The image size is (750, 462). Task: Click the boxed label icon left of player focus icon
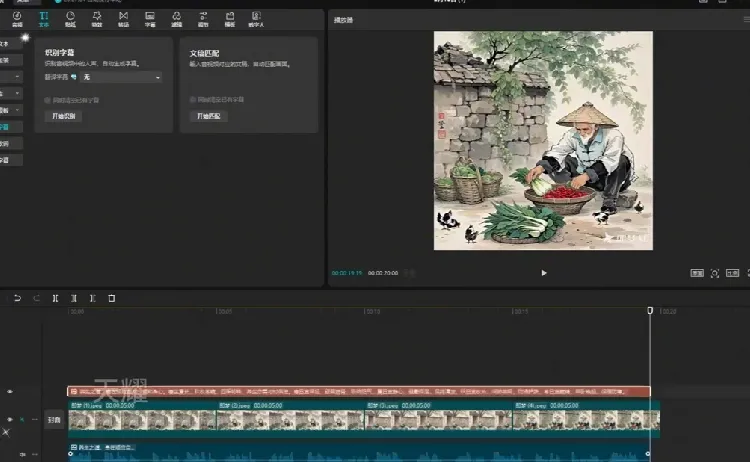pyautogui.click(x=697, y=273)
